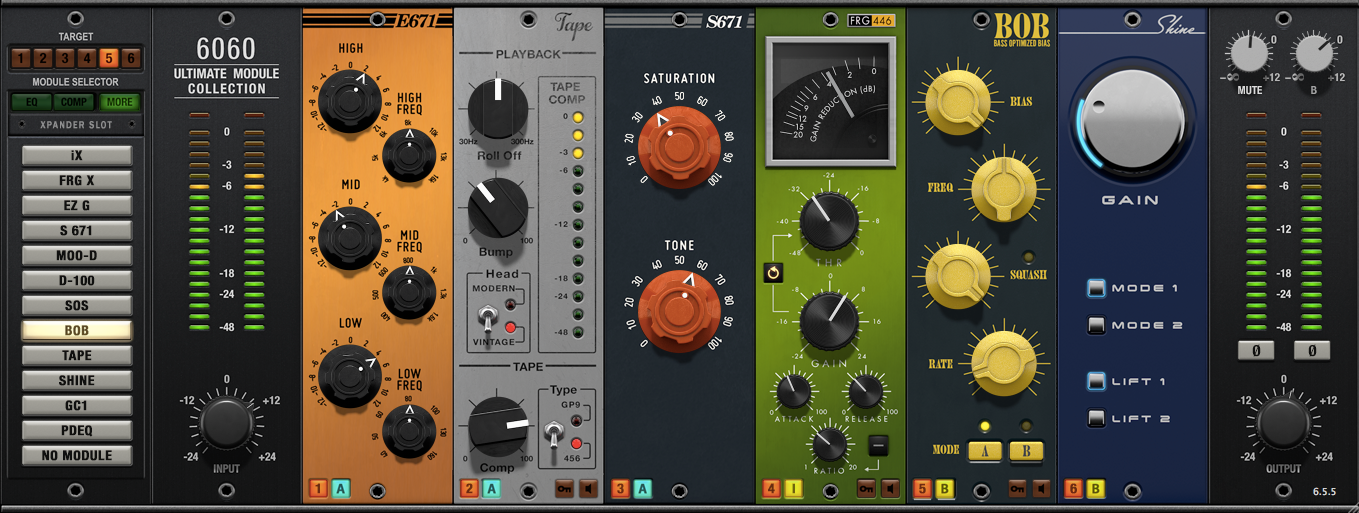
Task: Load the MOO-D module
Action: [x=77, y=255]
